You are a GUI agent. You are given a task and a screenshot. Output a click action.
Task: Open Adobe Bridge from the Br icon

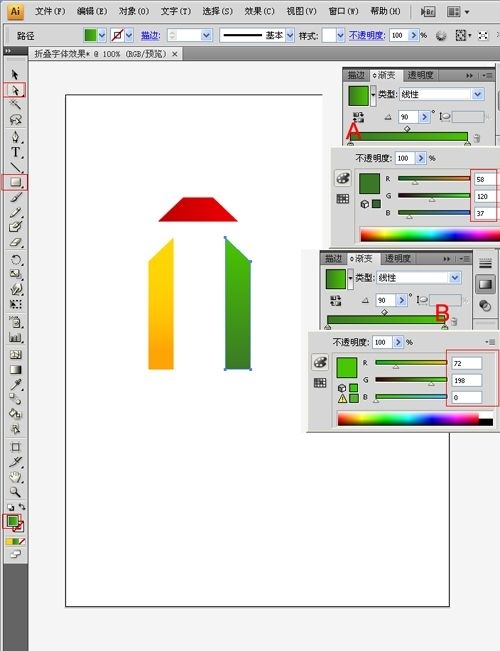[428, 12]
